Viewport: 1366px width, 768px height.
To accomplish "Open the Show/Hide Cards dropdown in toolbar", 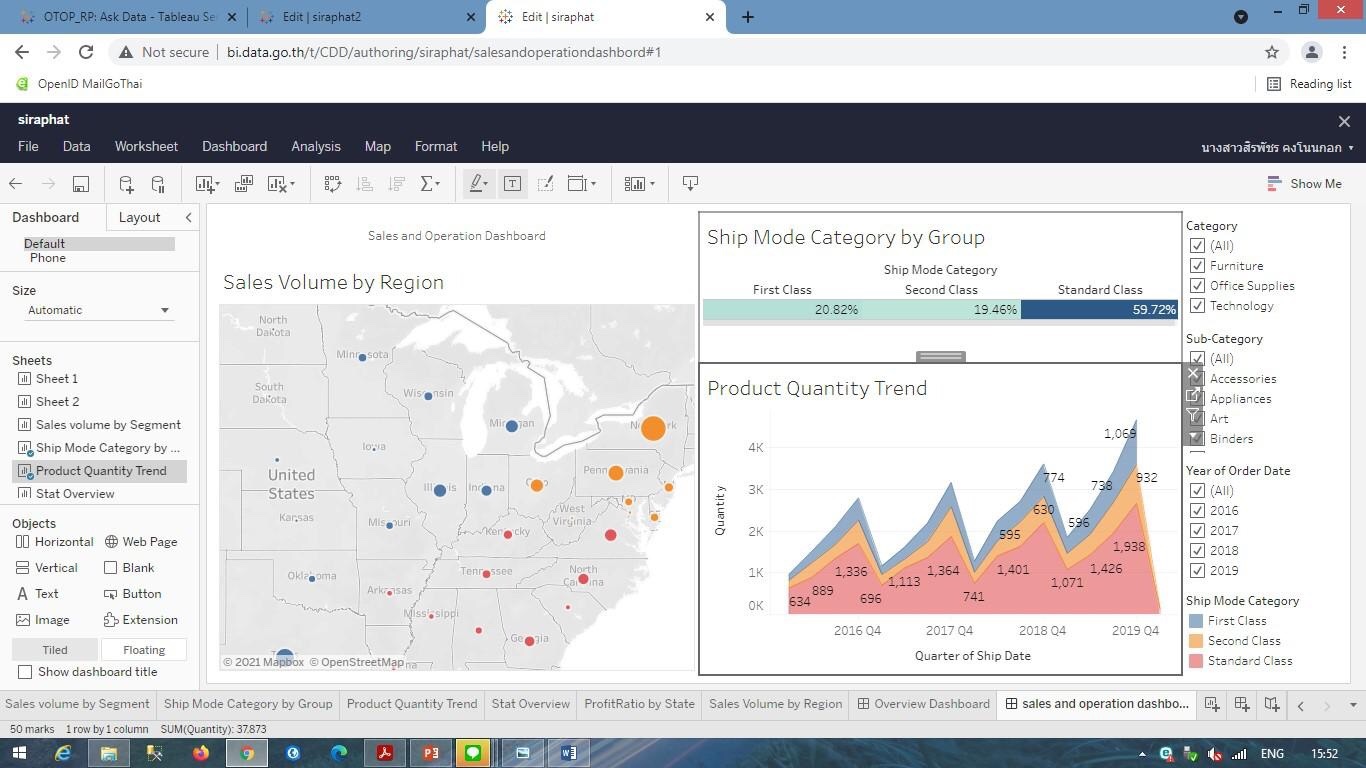I will click(x=639, y=184).
